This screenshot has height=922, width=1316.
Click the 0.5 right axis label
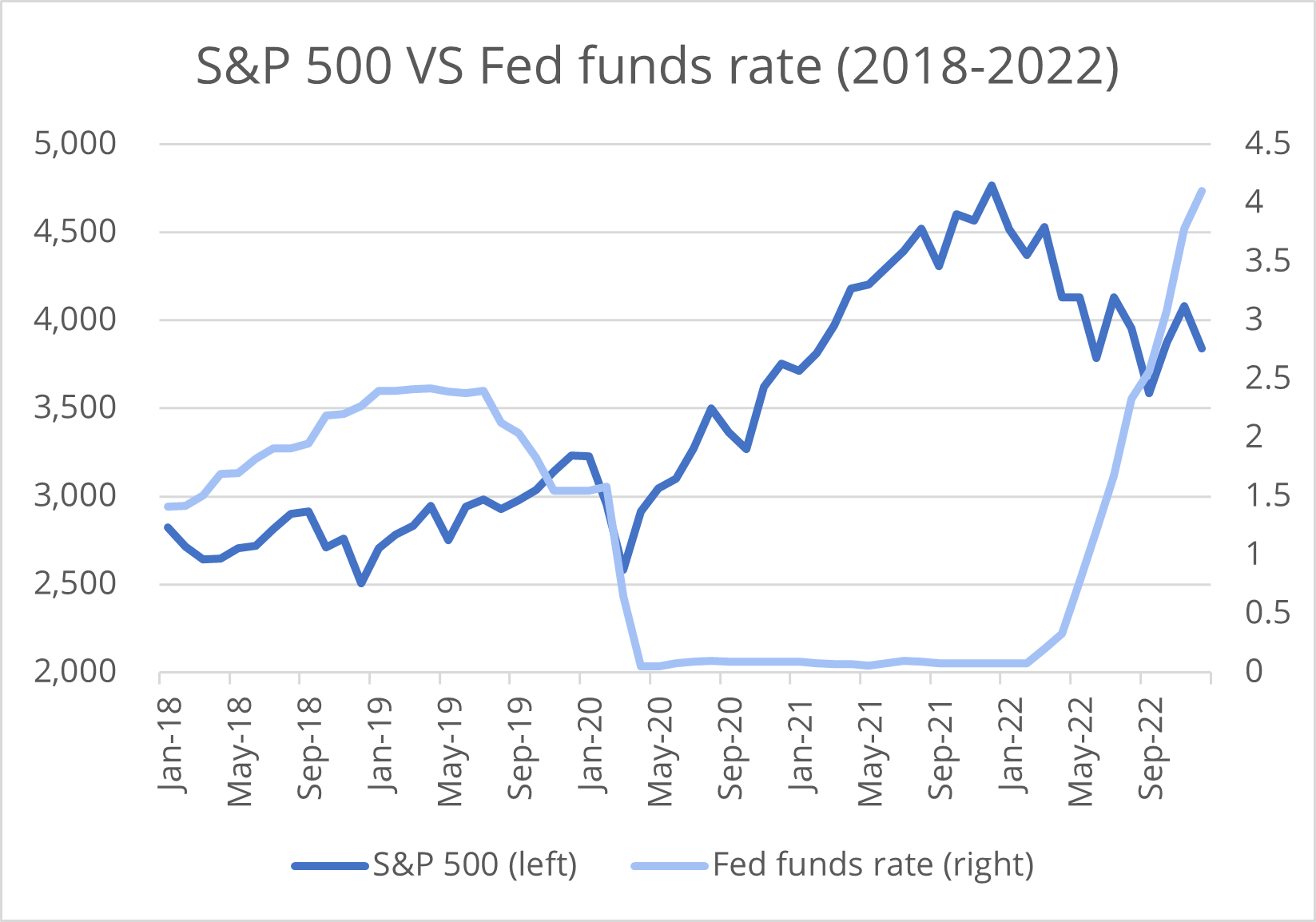tap(1267, 613)
